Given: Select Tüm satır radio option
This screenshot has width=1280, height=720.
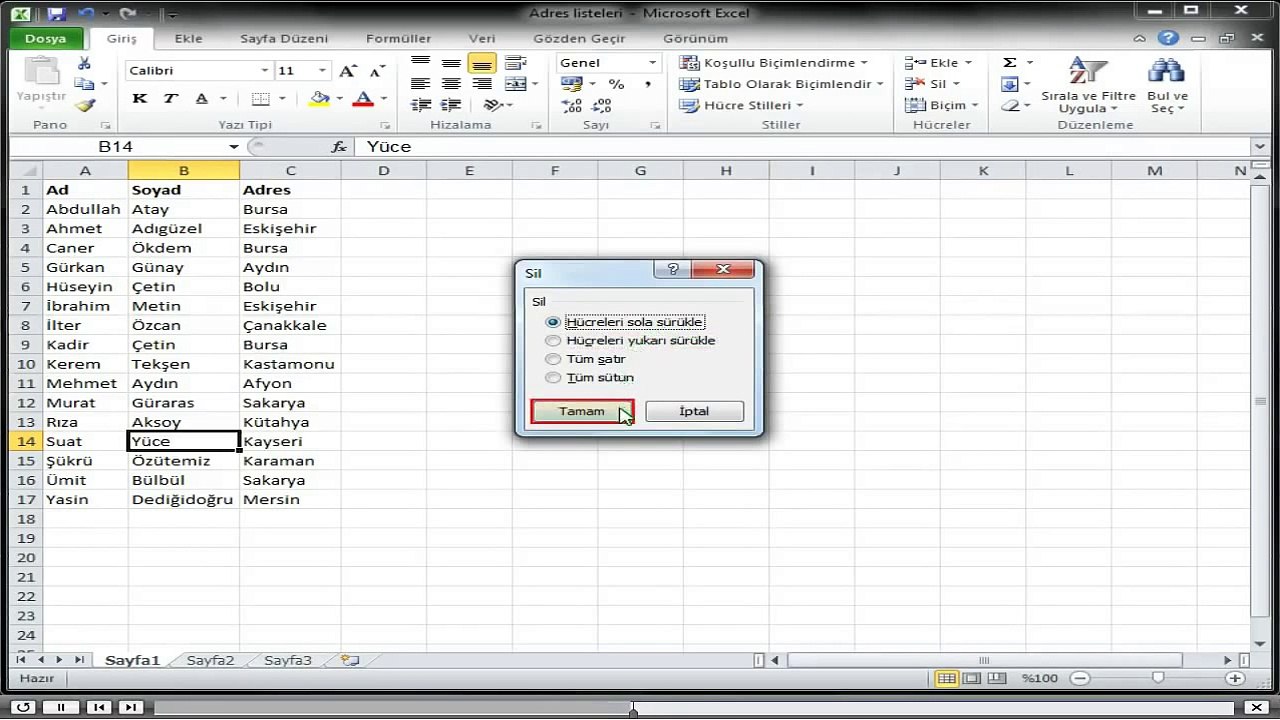Looking at the screenshot, I should [587, 358].
